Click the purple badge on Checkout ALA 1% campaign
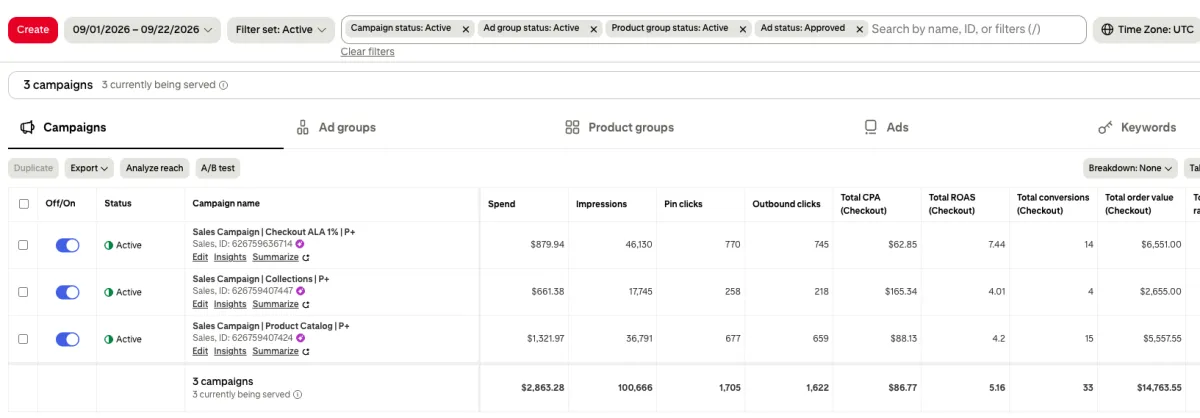The height and width of the screenshot is (418, 1200). click(x=300, y=243)
